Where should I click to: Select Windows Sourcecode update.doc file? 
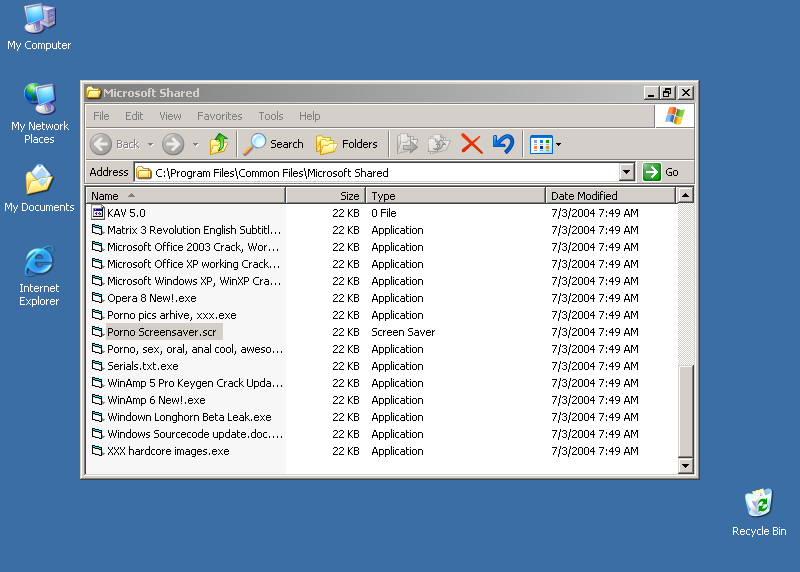click(195, 434)
